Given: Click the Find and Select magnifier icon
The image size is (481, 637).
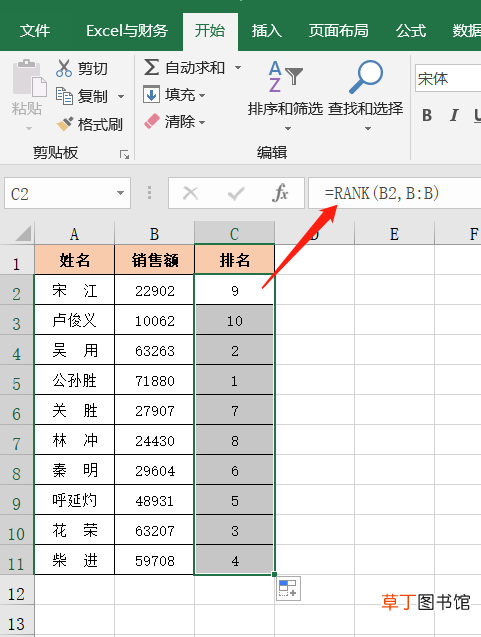Looking at the screenshot, I should coord(366,76).
